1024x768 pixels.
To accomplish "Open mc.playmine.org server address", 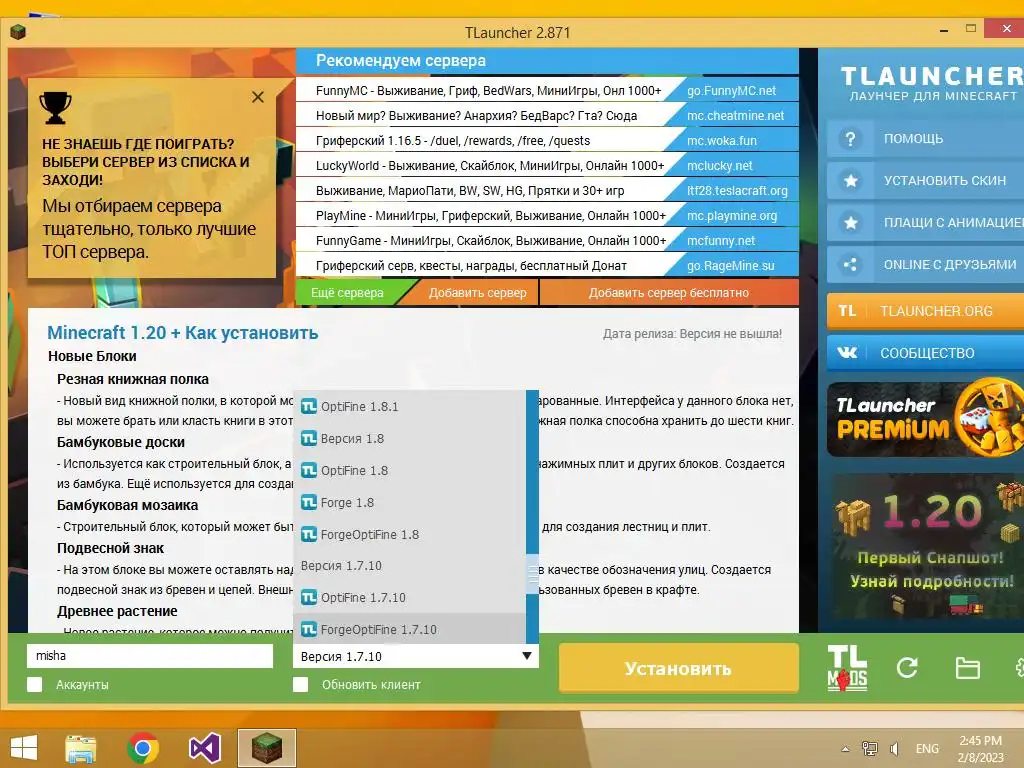I will tap(732, 216).
